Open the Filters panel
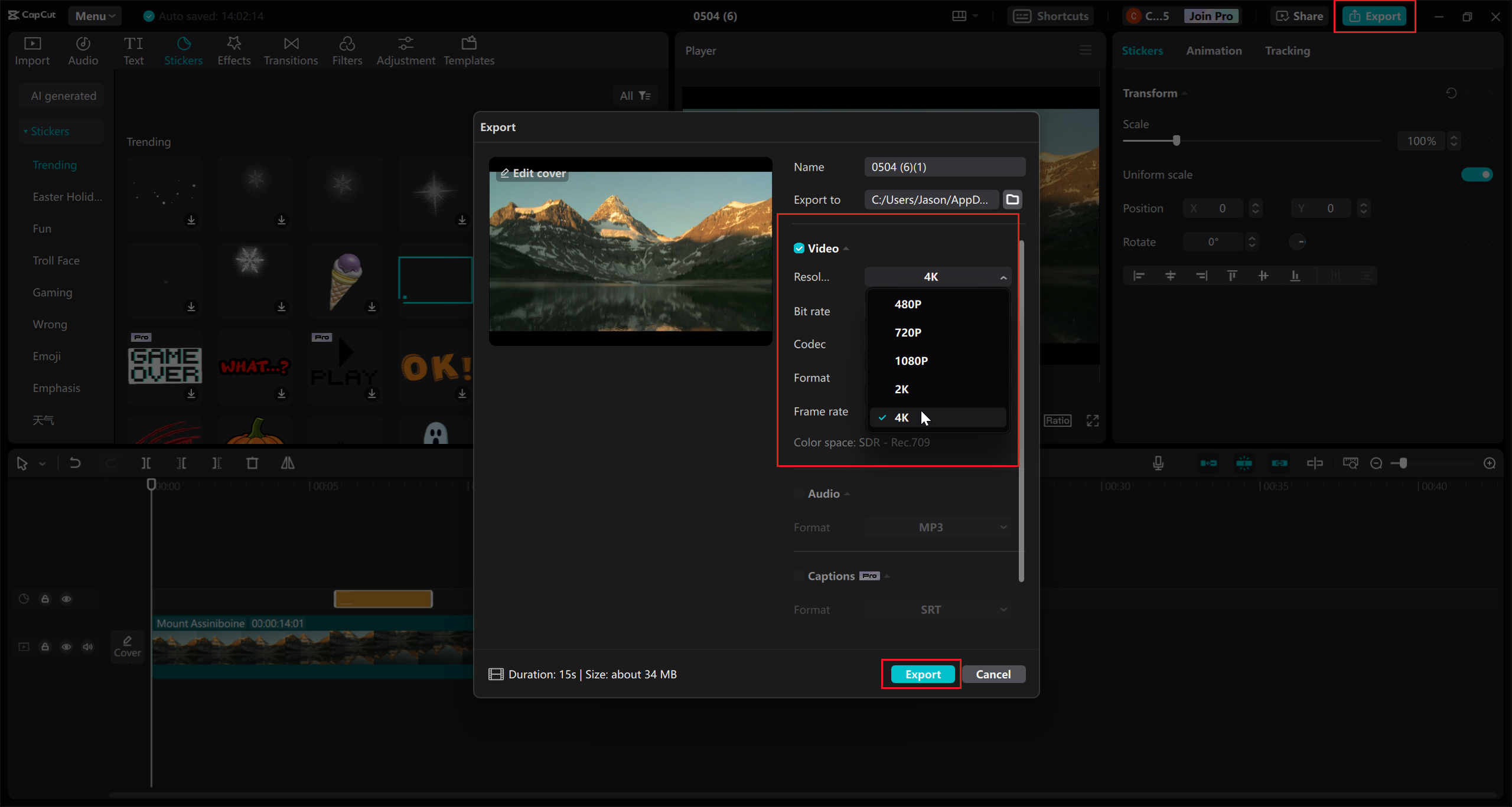The width and height of the screenshot is (1512, 807). point(347,50)
